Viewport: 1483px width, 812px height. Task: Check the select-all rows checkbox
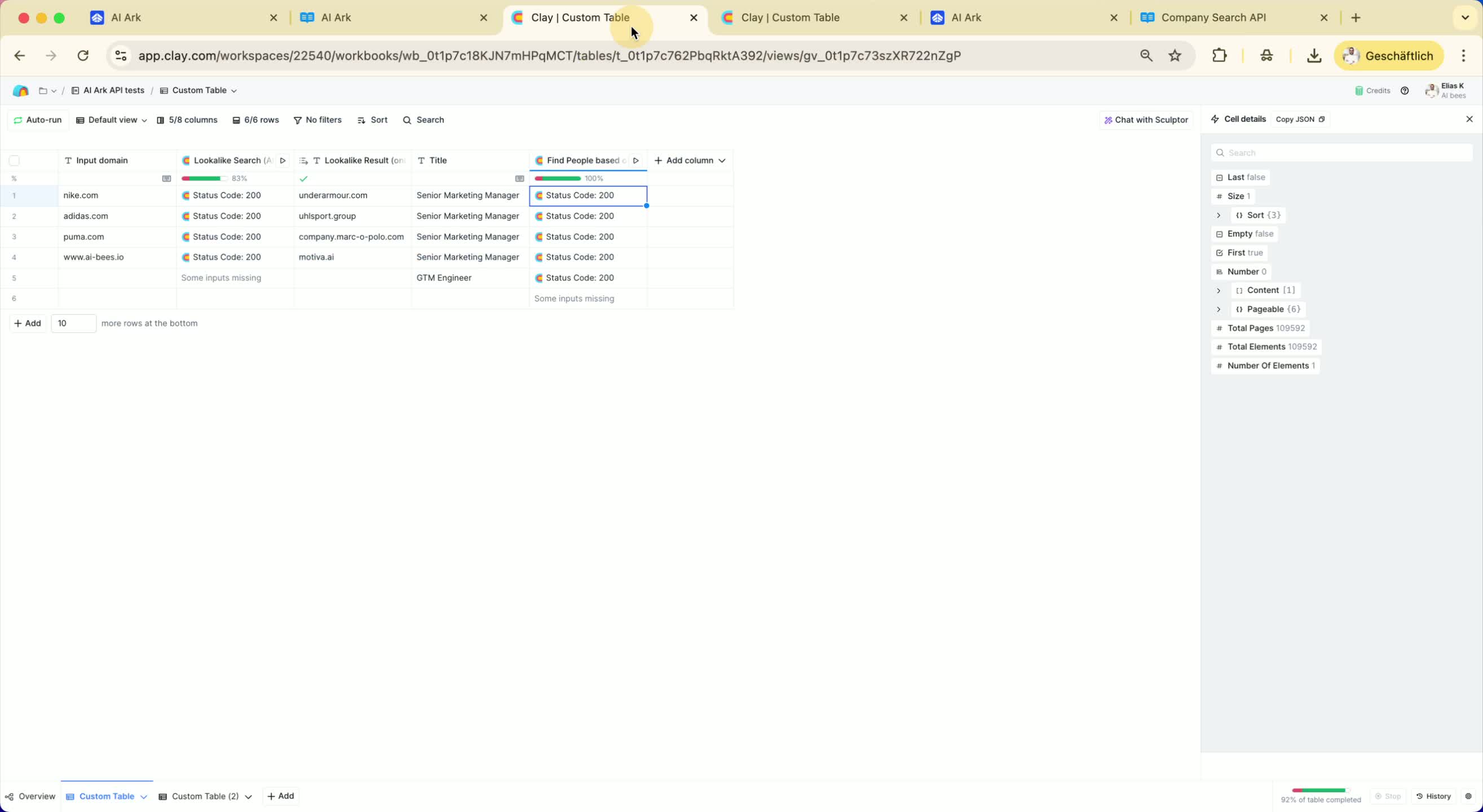tap(15, 161)
